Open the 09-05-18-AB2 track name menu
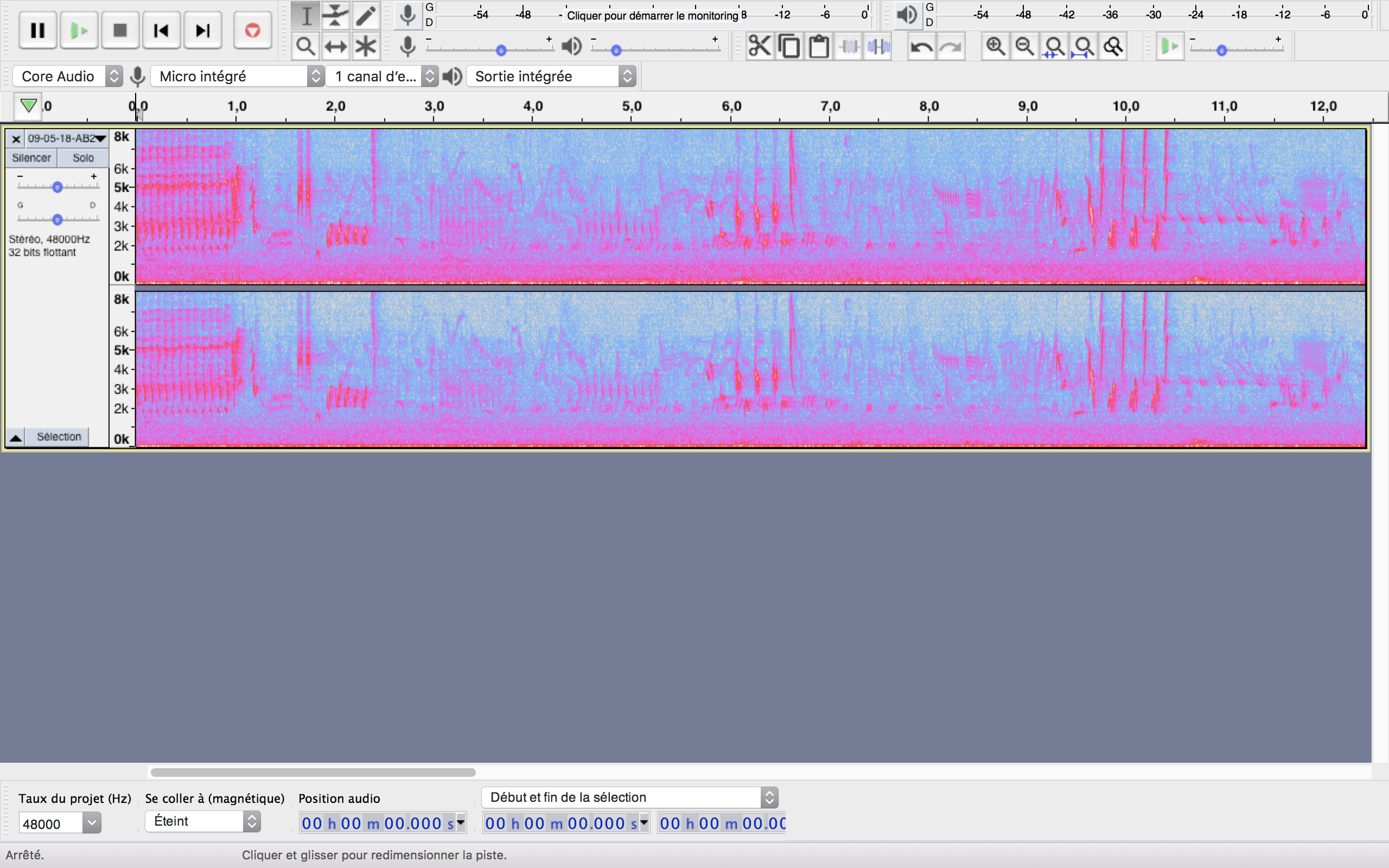 coord(67,138)
